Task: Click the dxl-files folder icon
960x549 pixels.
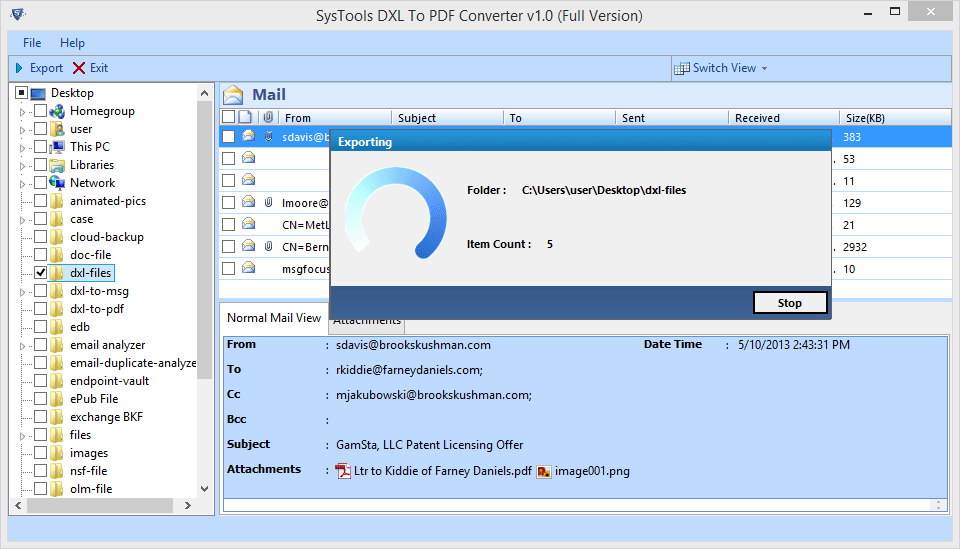Action: 56,273
